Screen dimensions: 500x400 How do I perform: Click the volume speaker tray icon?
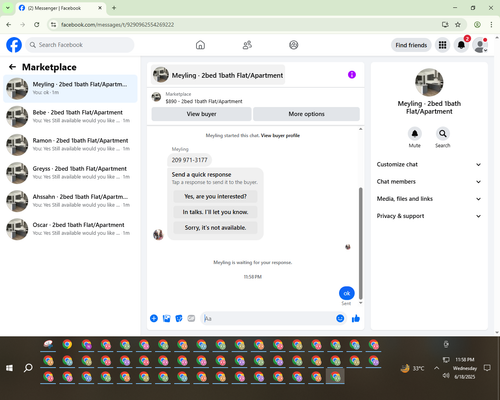(446, 376)
